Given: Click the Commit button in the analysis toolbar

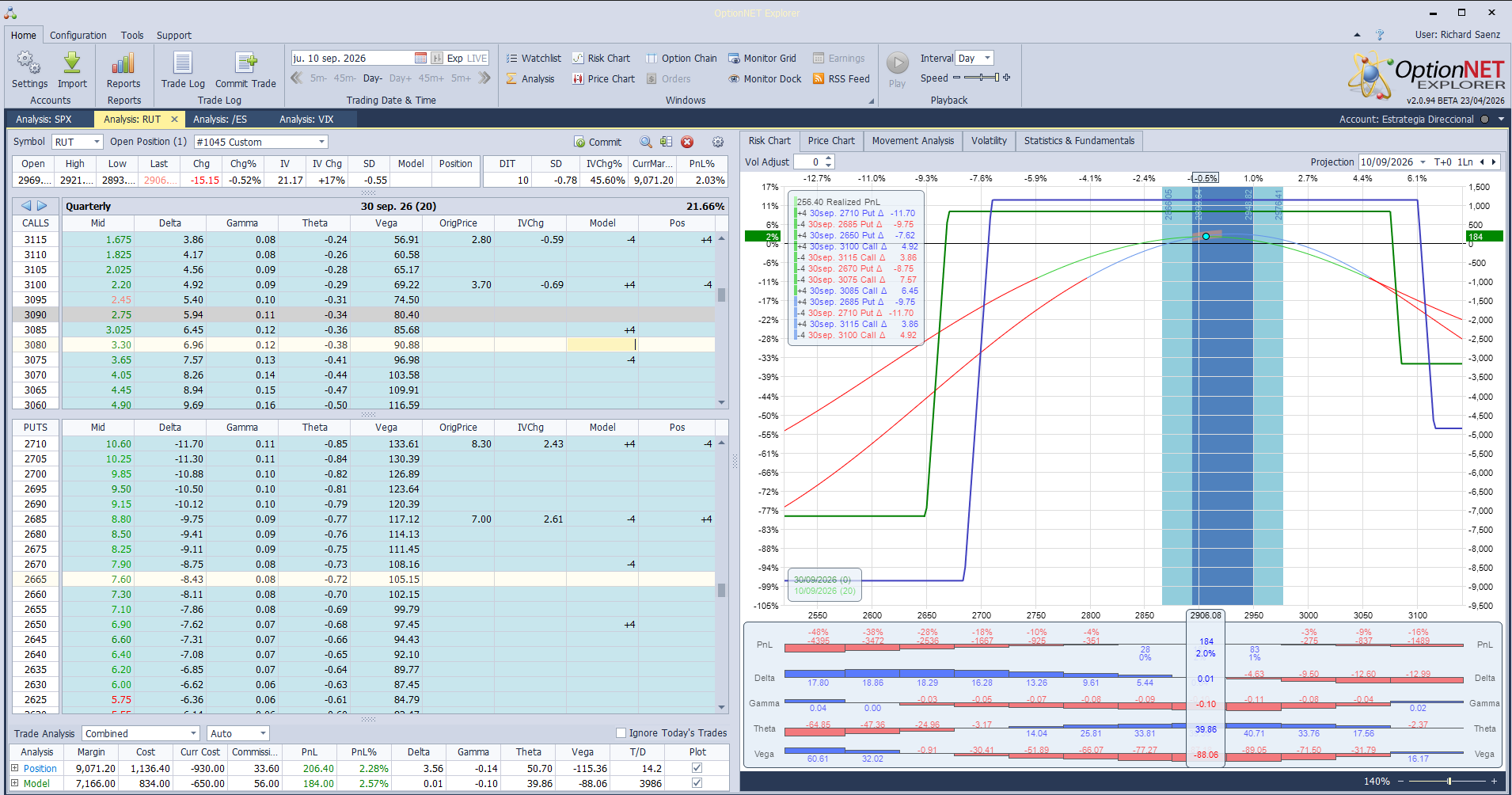Looking at the screenshot, I should pyautogui.click(x=598, y=142).
